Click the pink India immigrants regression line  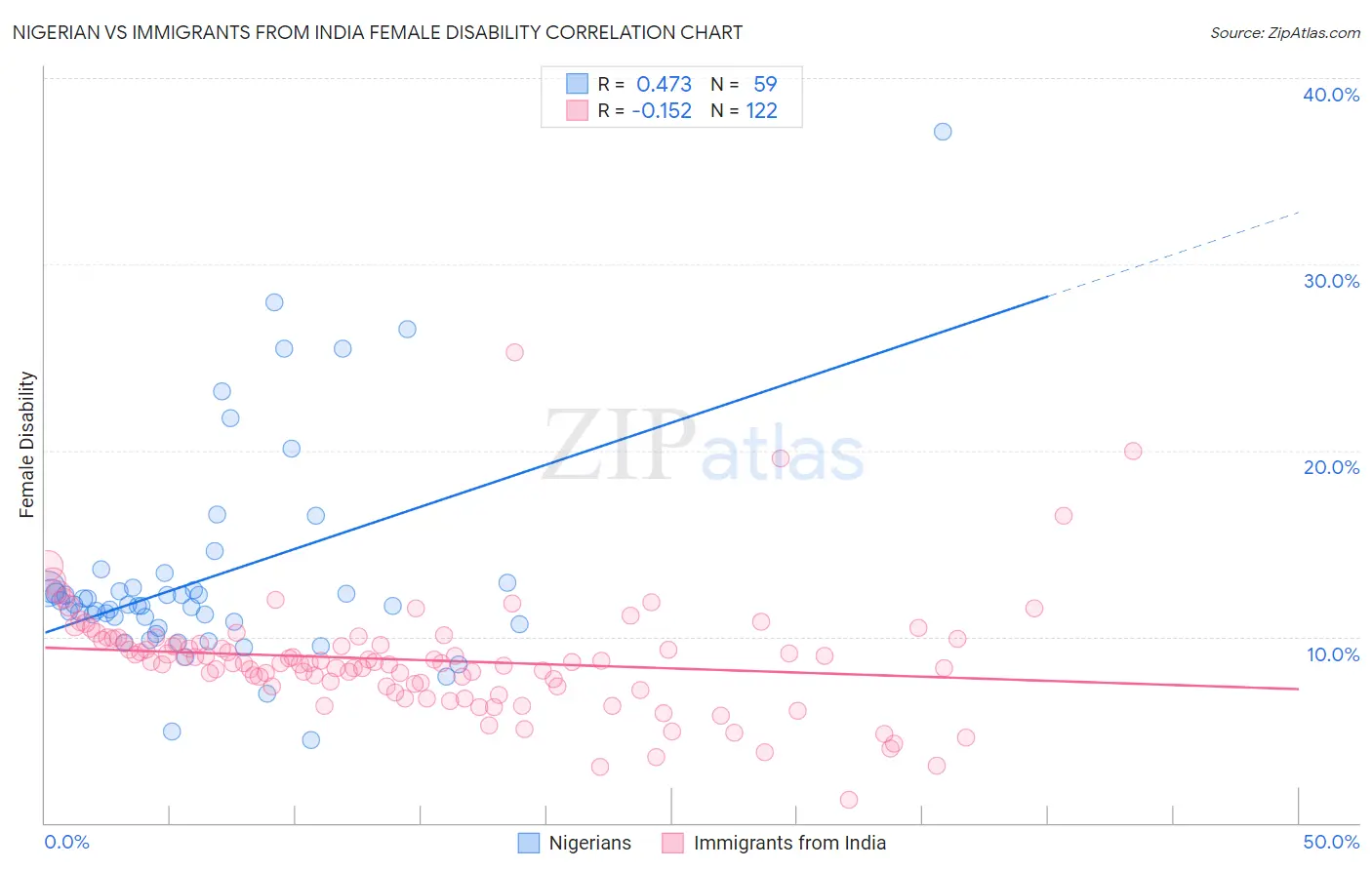[x=670, y=668]
